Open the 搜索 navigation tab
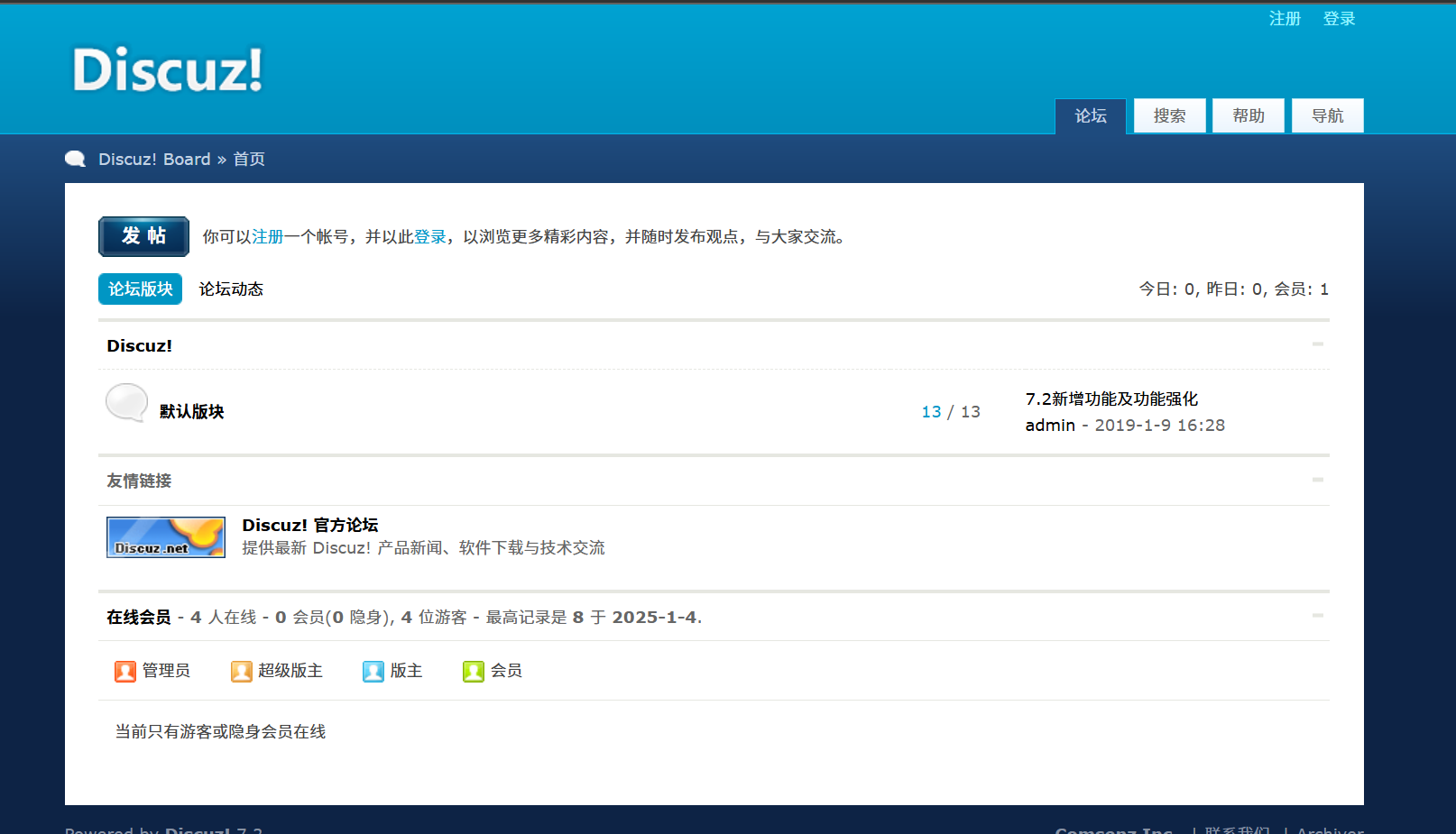 pos(1170,116)
